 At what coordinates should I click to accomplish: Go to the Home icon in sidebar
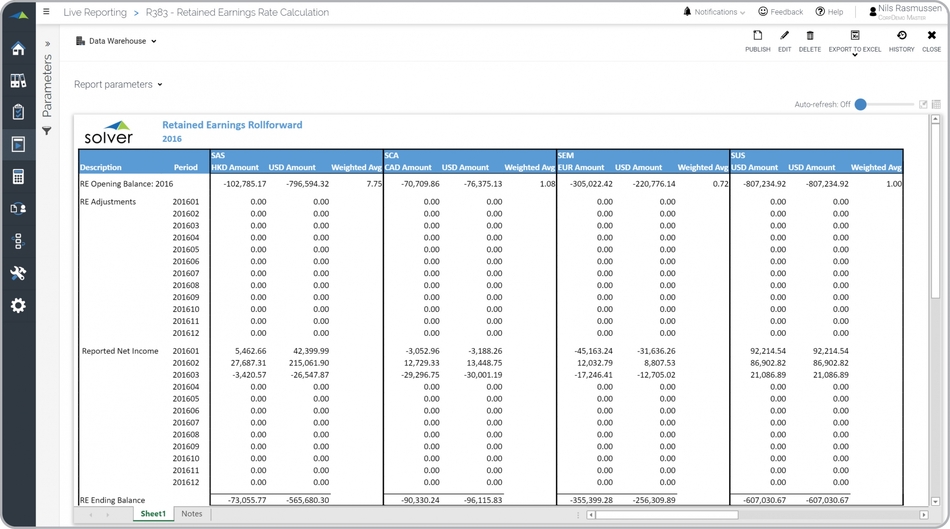(18, 49)
